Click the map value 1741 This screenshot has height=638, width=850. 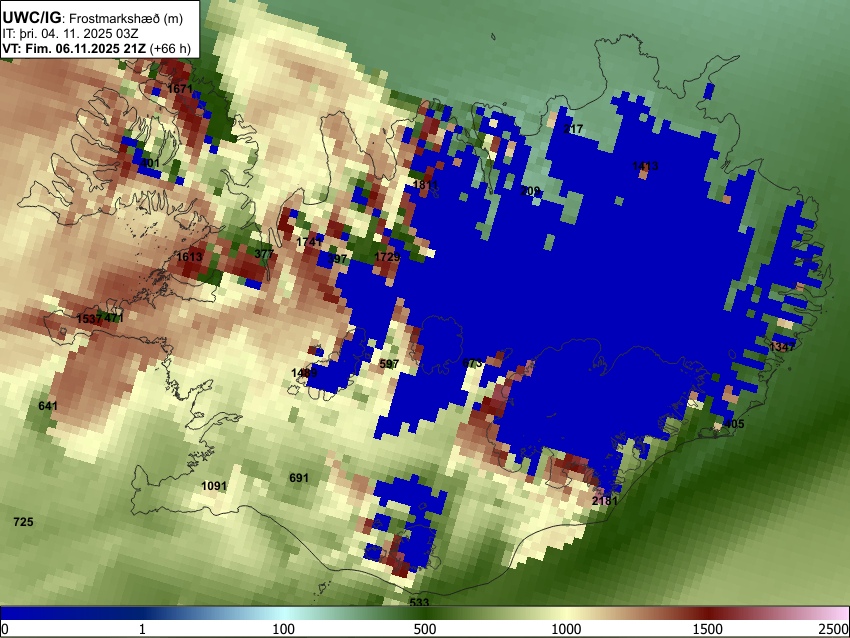[309, 242]
